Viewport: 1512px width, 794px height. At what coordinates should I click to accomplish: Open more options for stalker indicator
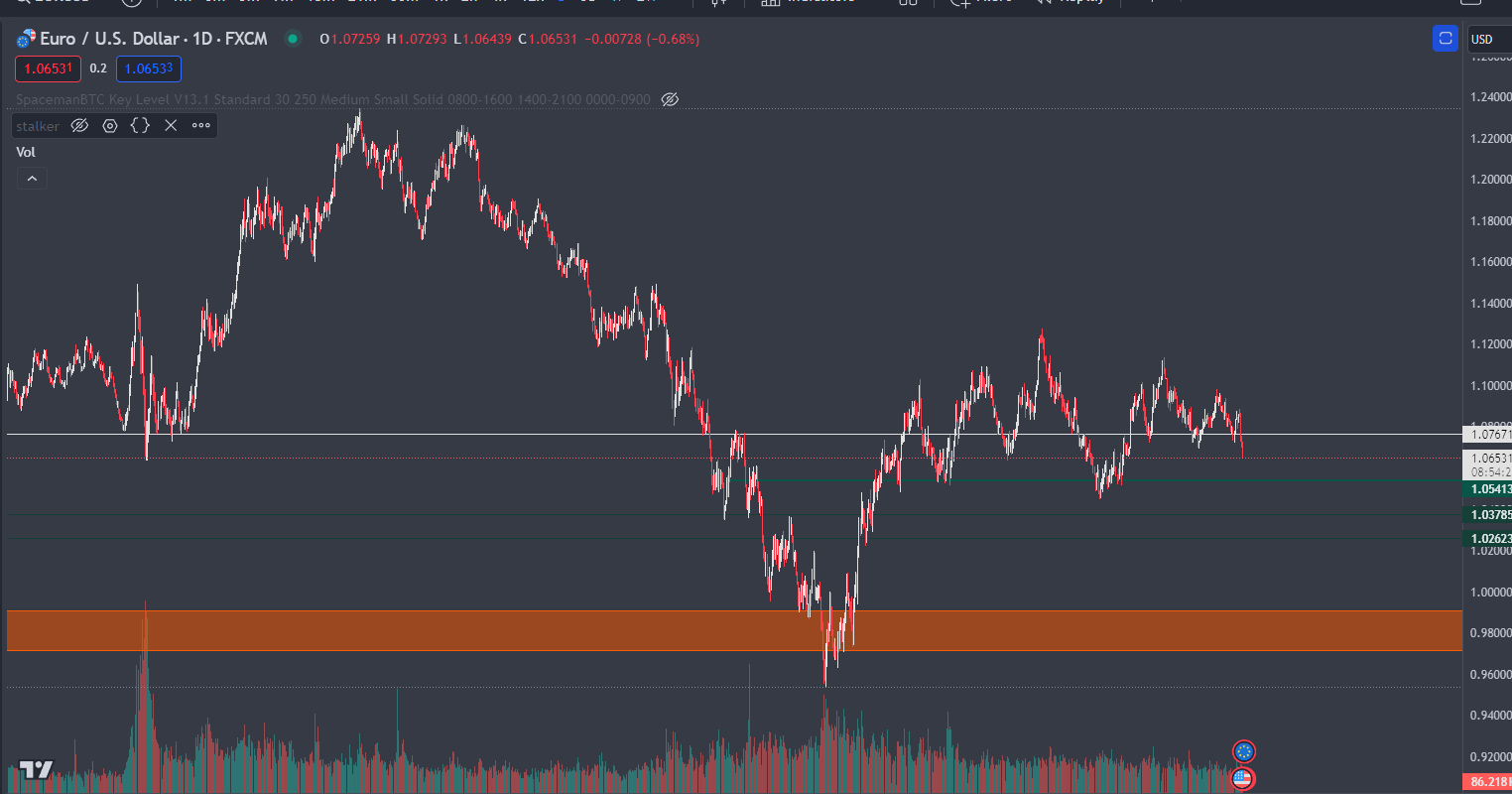click(201, 126)
